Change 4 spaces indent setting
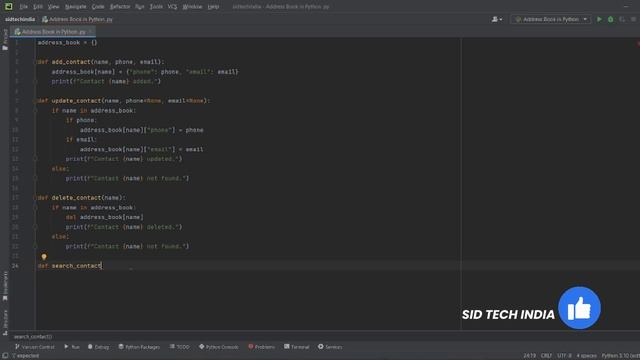The image size is (640, 360). 587,356
